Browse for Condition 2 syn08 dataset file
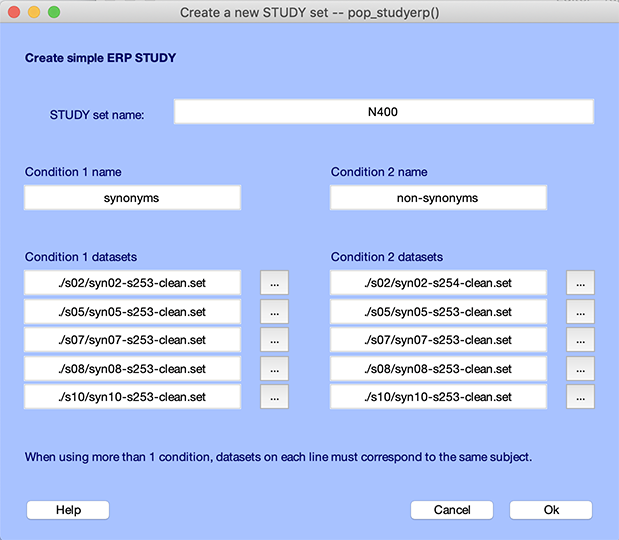 click(580, 369)
